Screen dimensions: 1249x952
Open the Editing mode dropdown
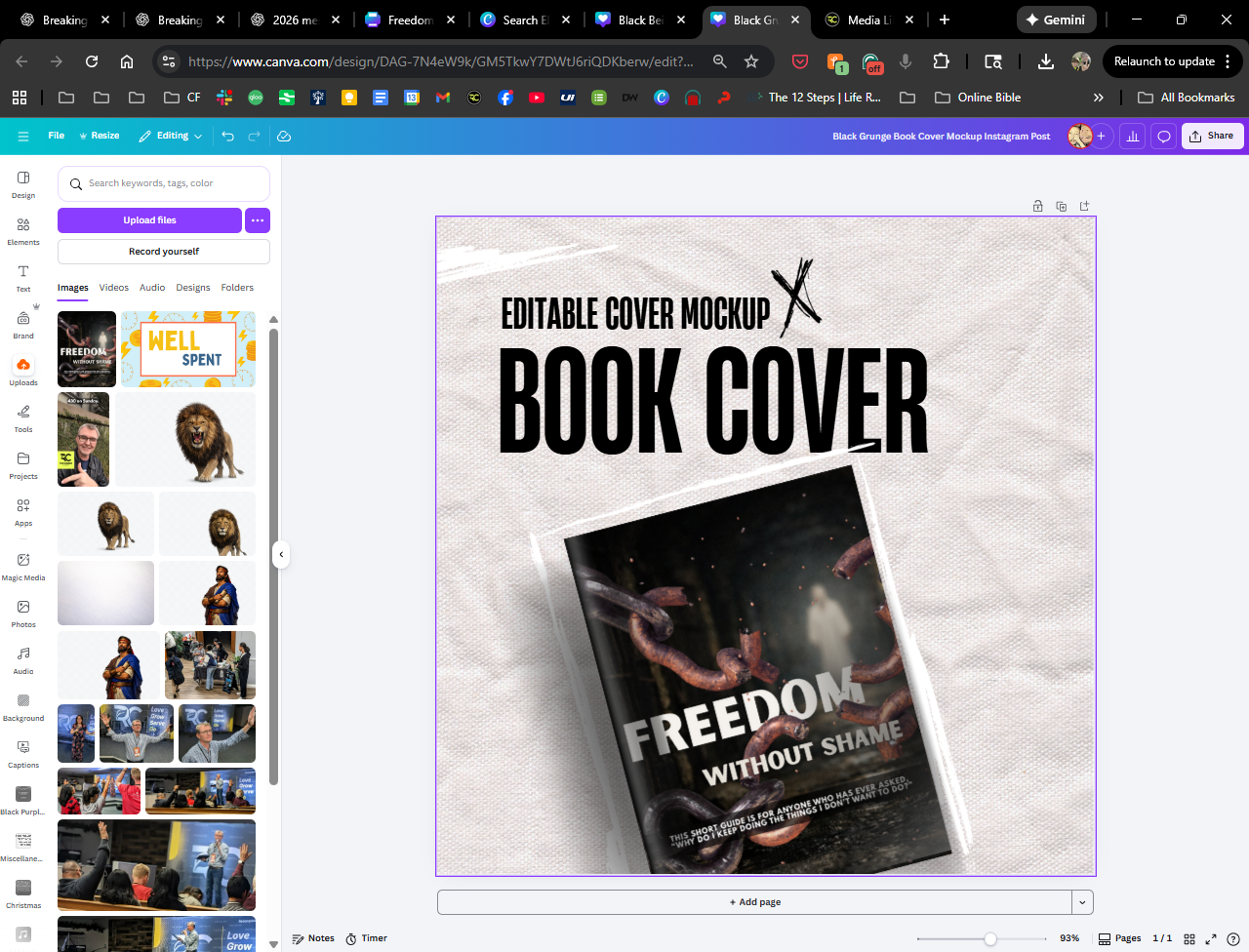coord(171,137)
